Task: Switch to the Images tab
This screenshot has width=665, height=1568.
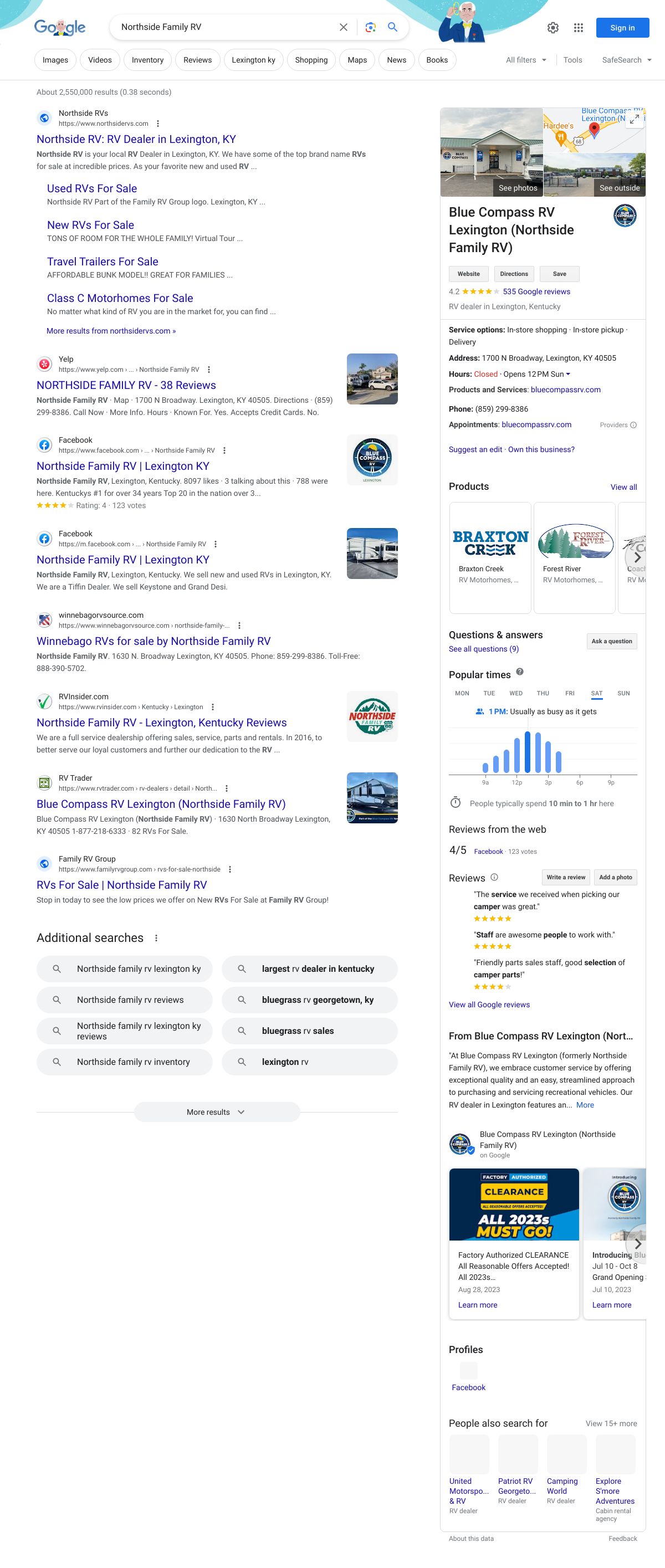Action: pyautogui.click(x=55, y=60)
